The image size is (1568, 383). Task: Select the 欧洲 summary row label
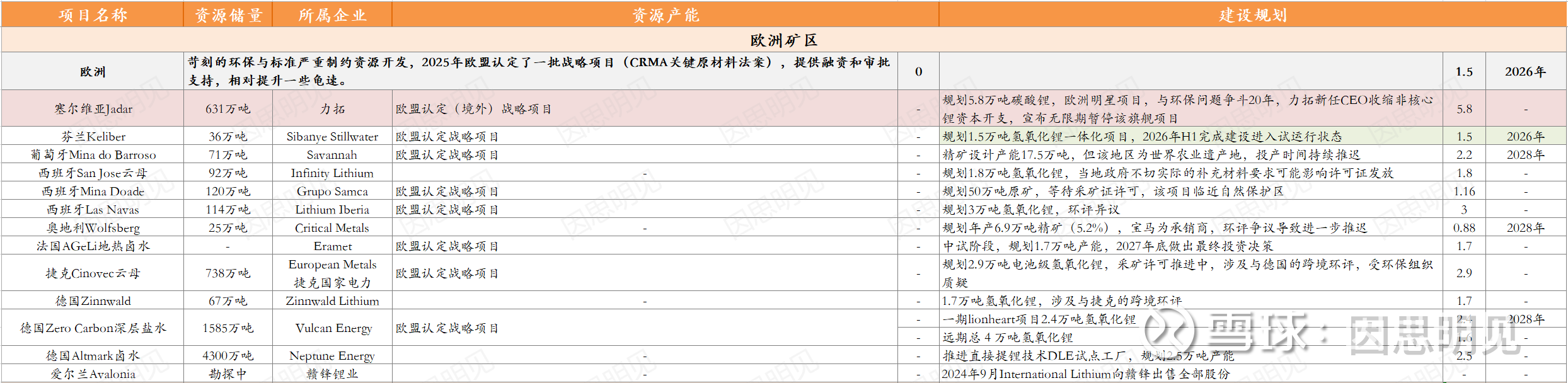click(92, 71)
